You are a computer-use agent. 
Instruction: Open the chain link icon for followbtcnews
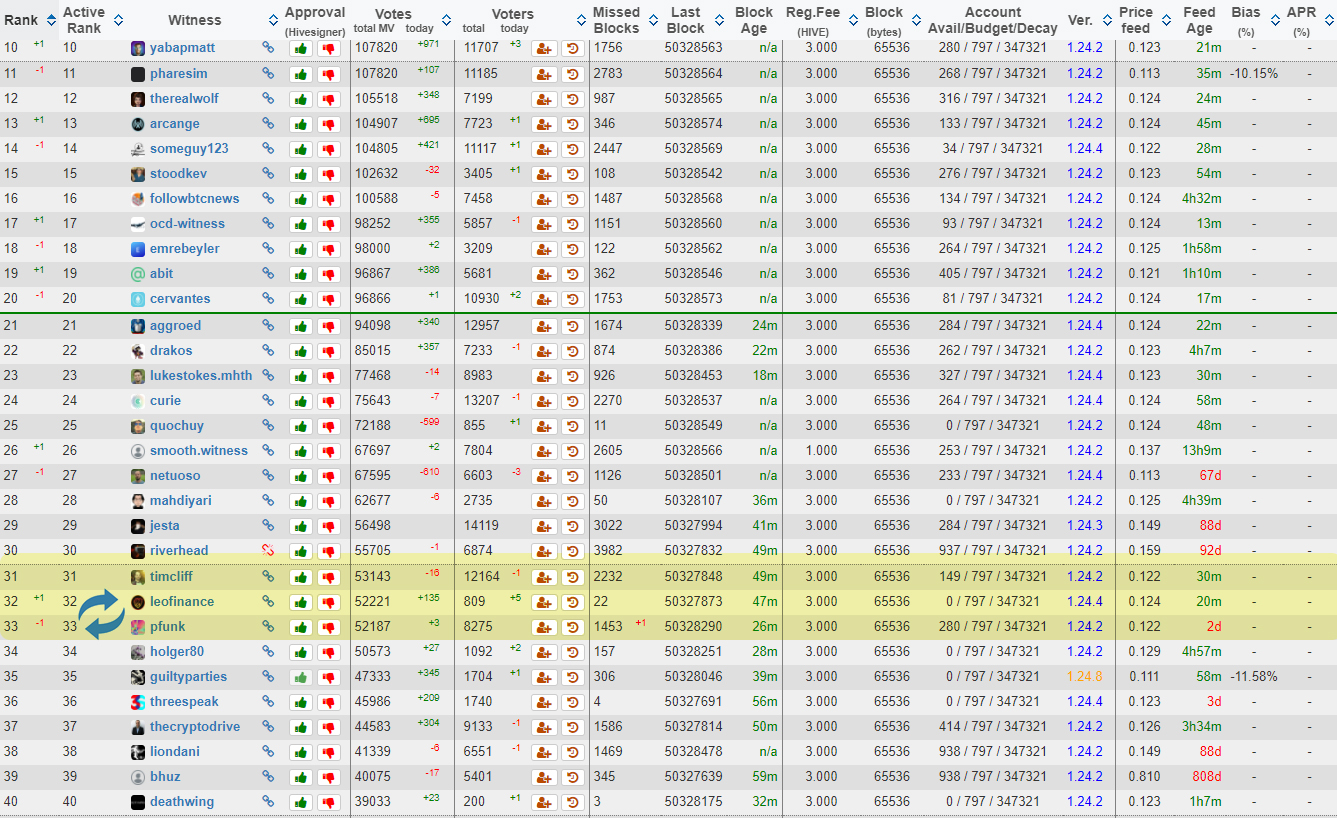[268, 199]
